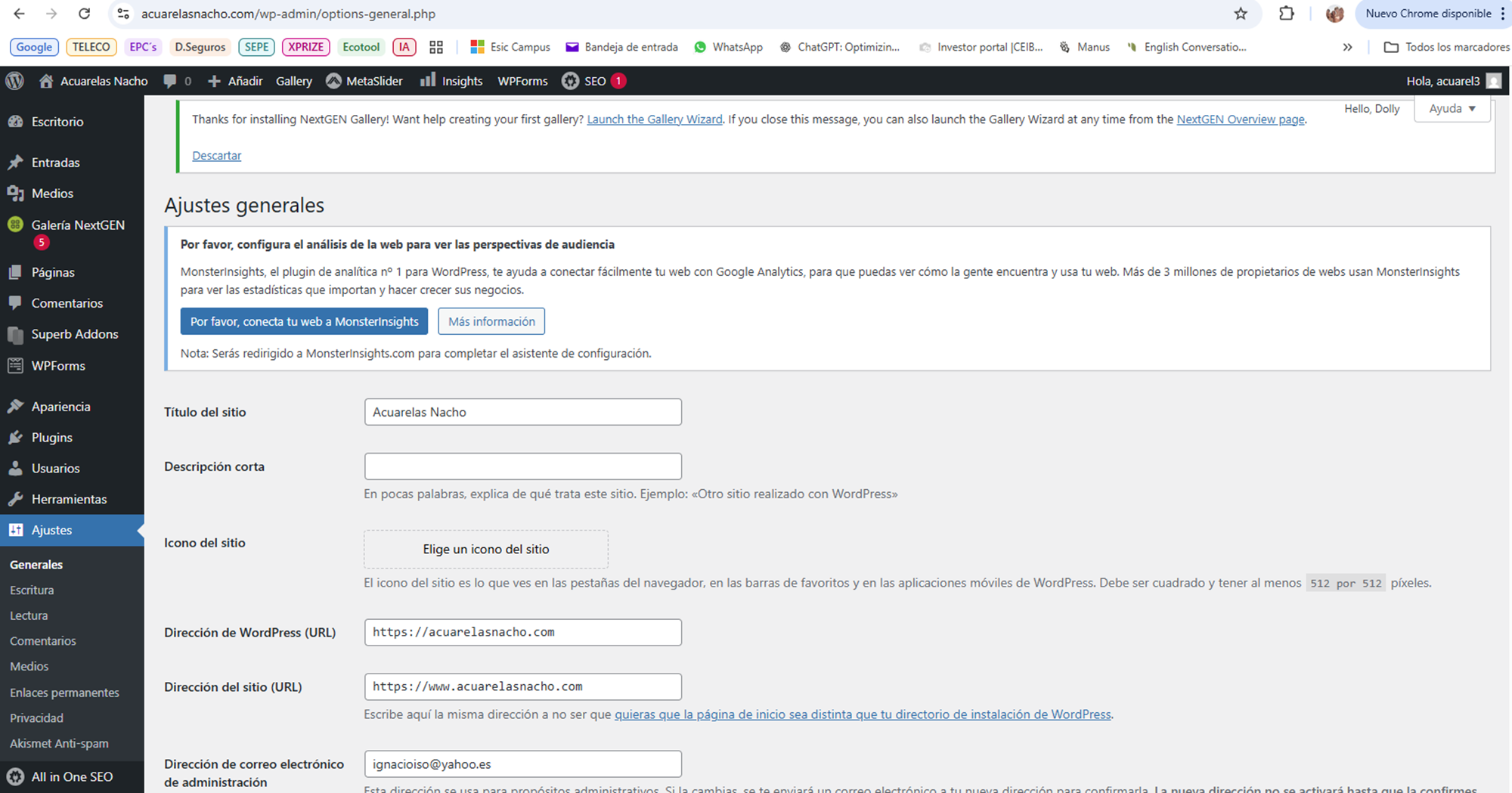Open the TELECO bookmark
The height and width of the screenshot is (793, 1512).
[x=91, y=47]
